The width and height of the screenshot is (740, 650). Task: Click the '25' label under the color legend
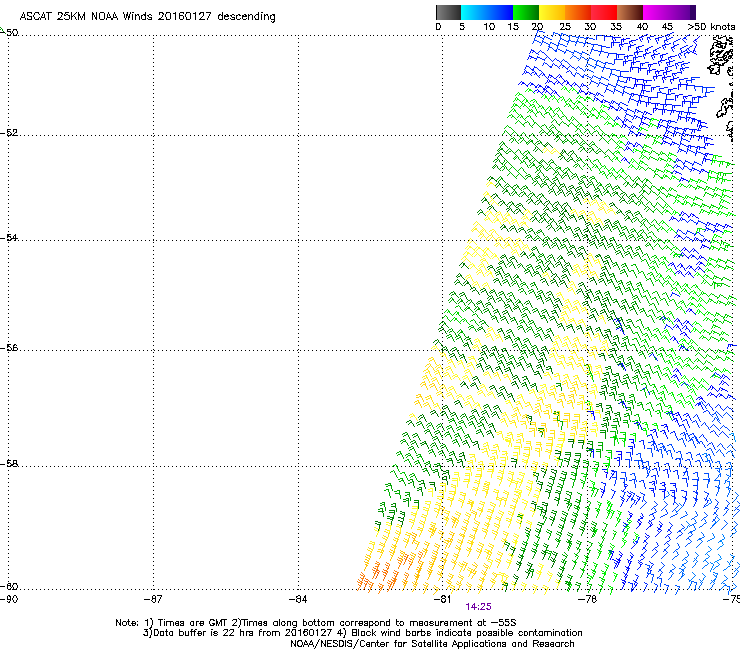click(565, 27)
